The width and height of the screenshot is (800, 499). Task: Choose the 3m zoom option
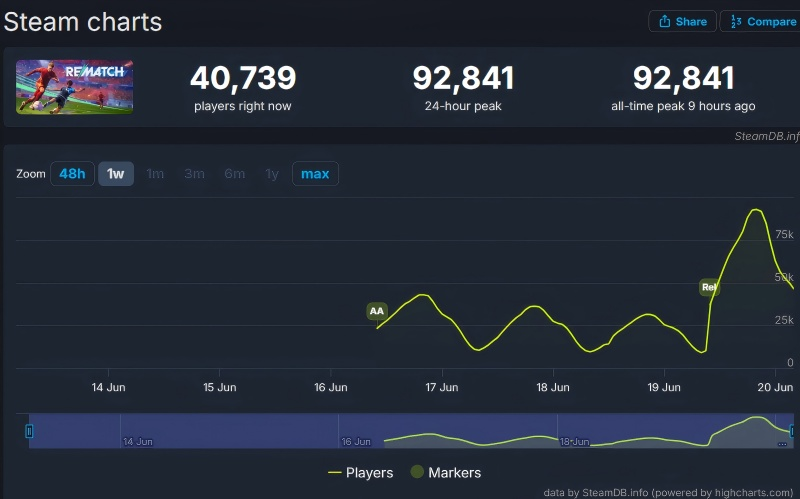[194, 174]
